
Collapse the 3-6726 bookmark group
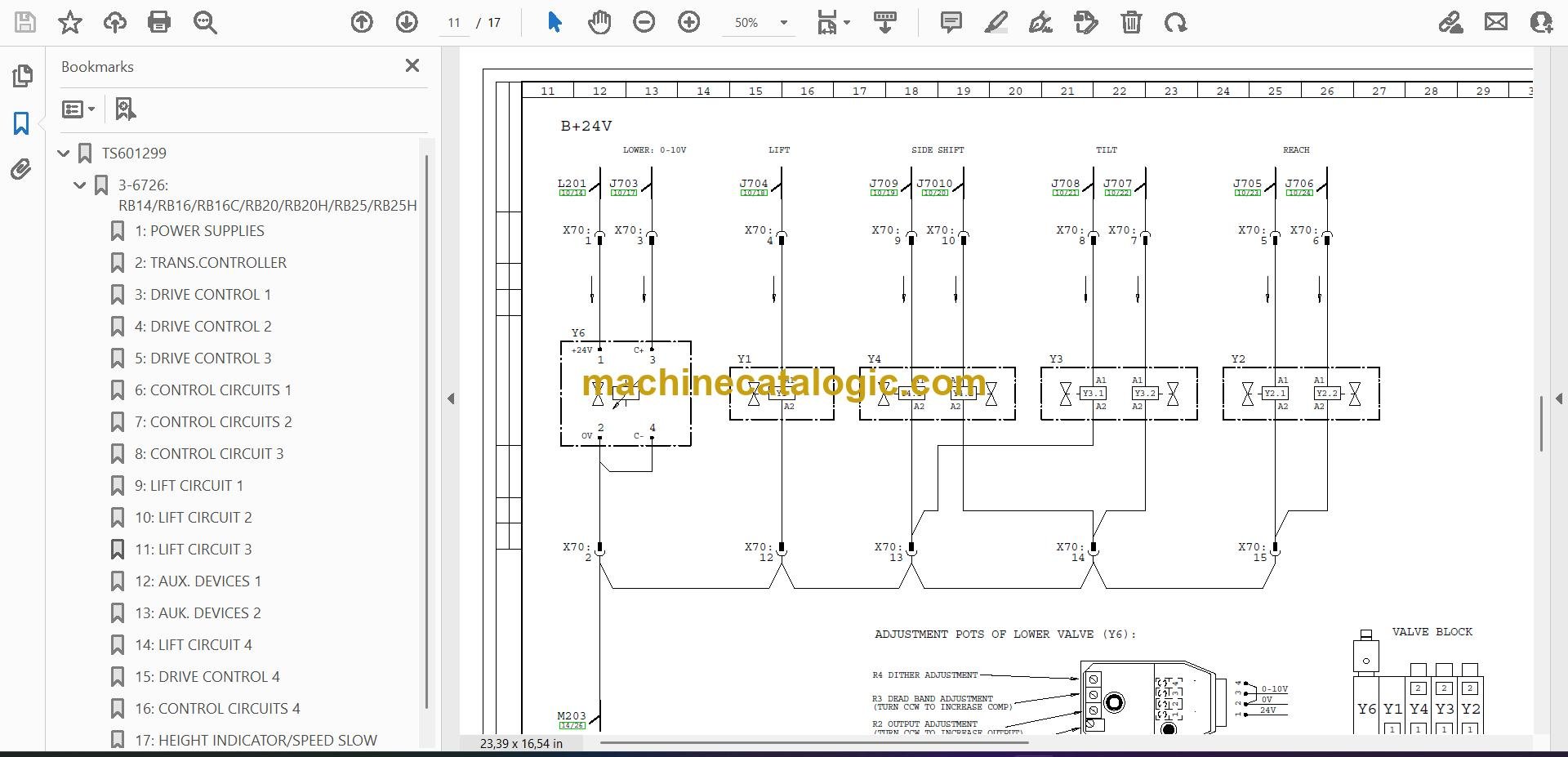pos(80,185)
